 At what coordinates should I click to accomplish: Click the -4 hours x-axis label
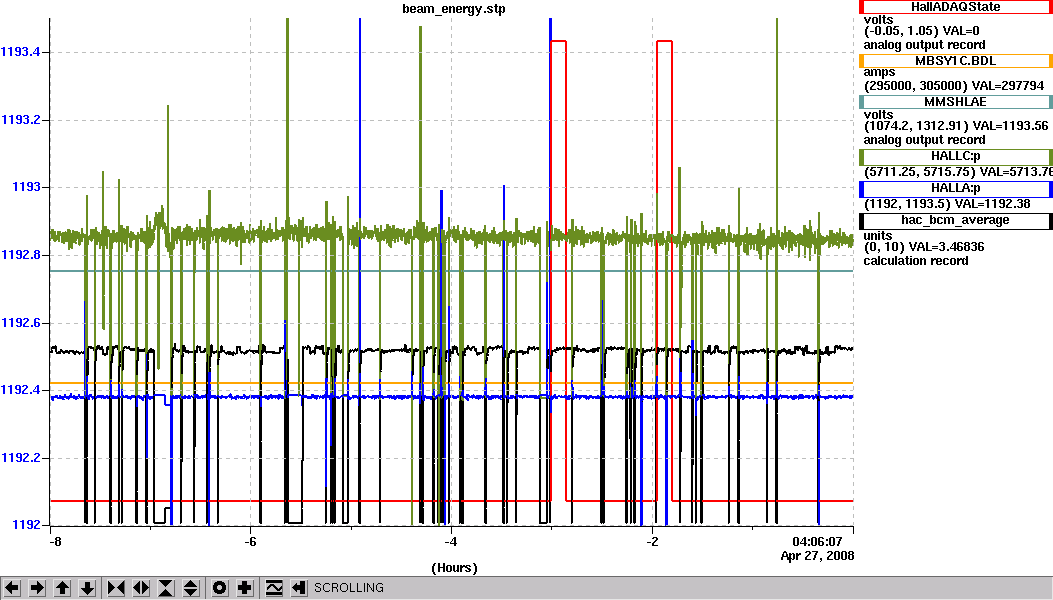pyautogui.click(x=451, y=542)
